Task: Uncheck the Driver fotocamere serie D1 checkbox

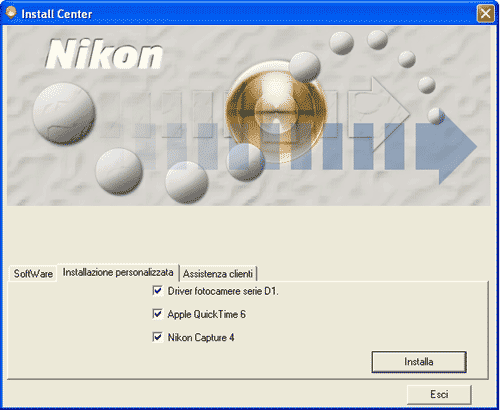Action: click(x=158, y=291)
